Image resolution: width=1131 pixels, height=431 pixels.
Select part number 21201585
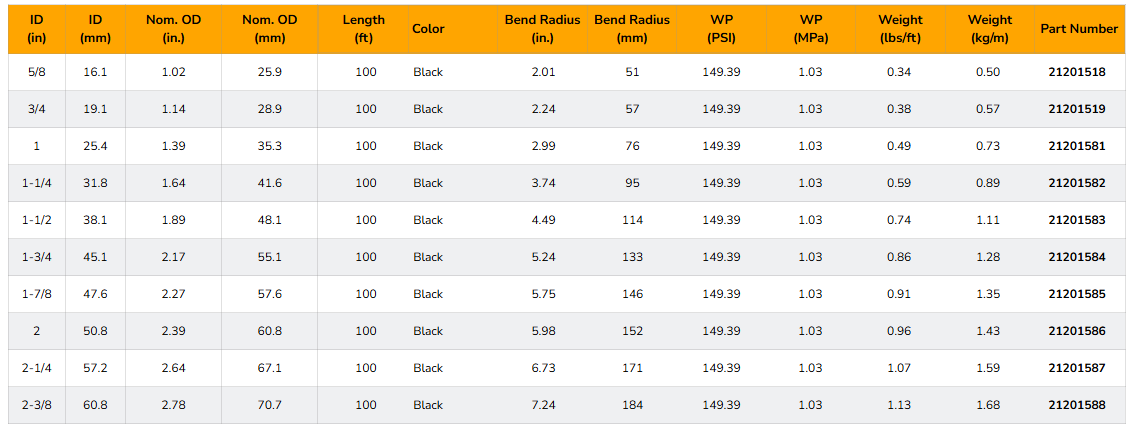pos(1077,294)
